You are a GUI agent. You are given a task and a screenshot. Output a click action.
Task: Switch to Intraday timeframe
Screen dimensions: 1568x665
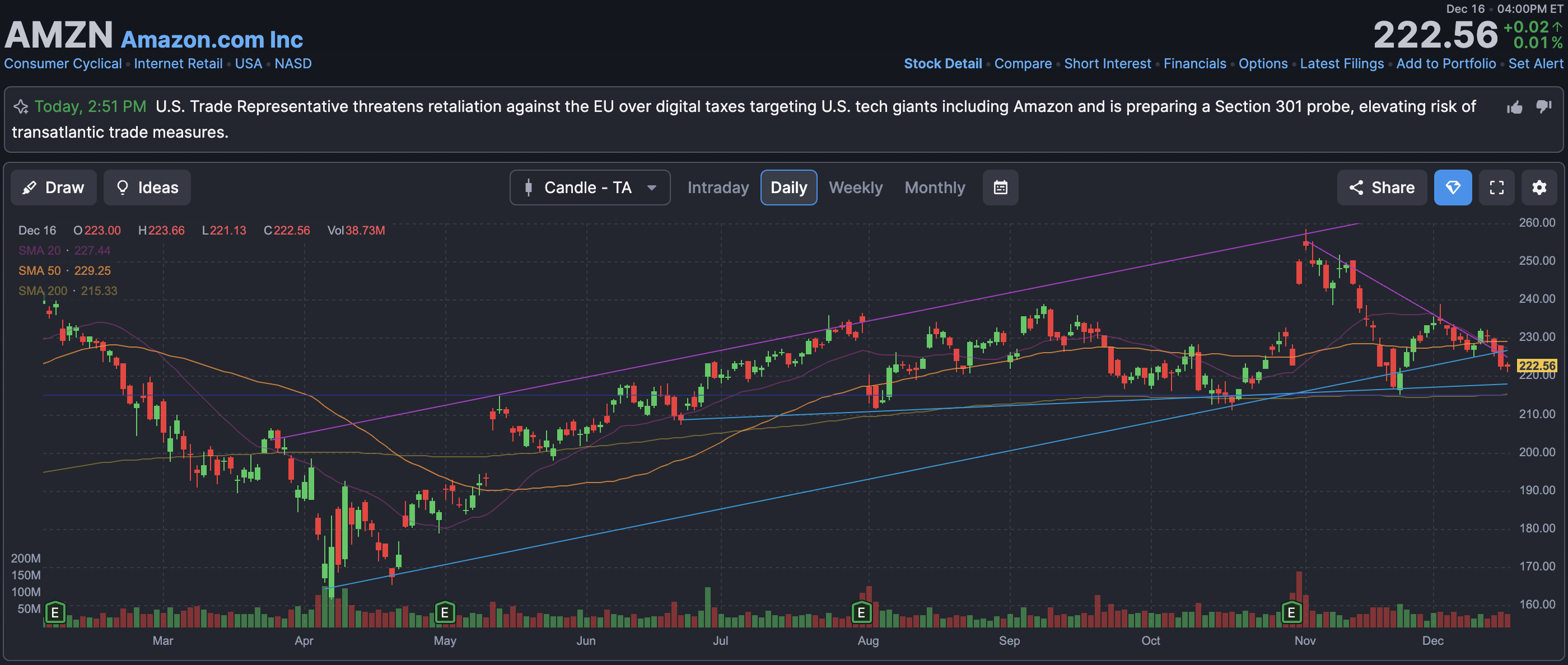tap(718, 188)
